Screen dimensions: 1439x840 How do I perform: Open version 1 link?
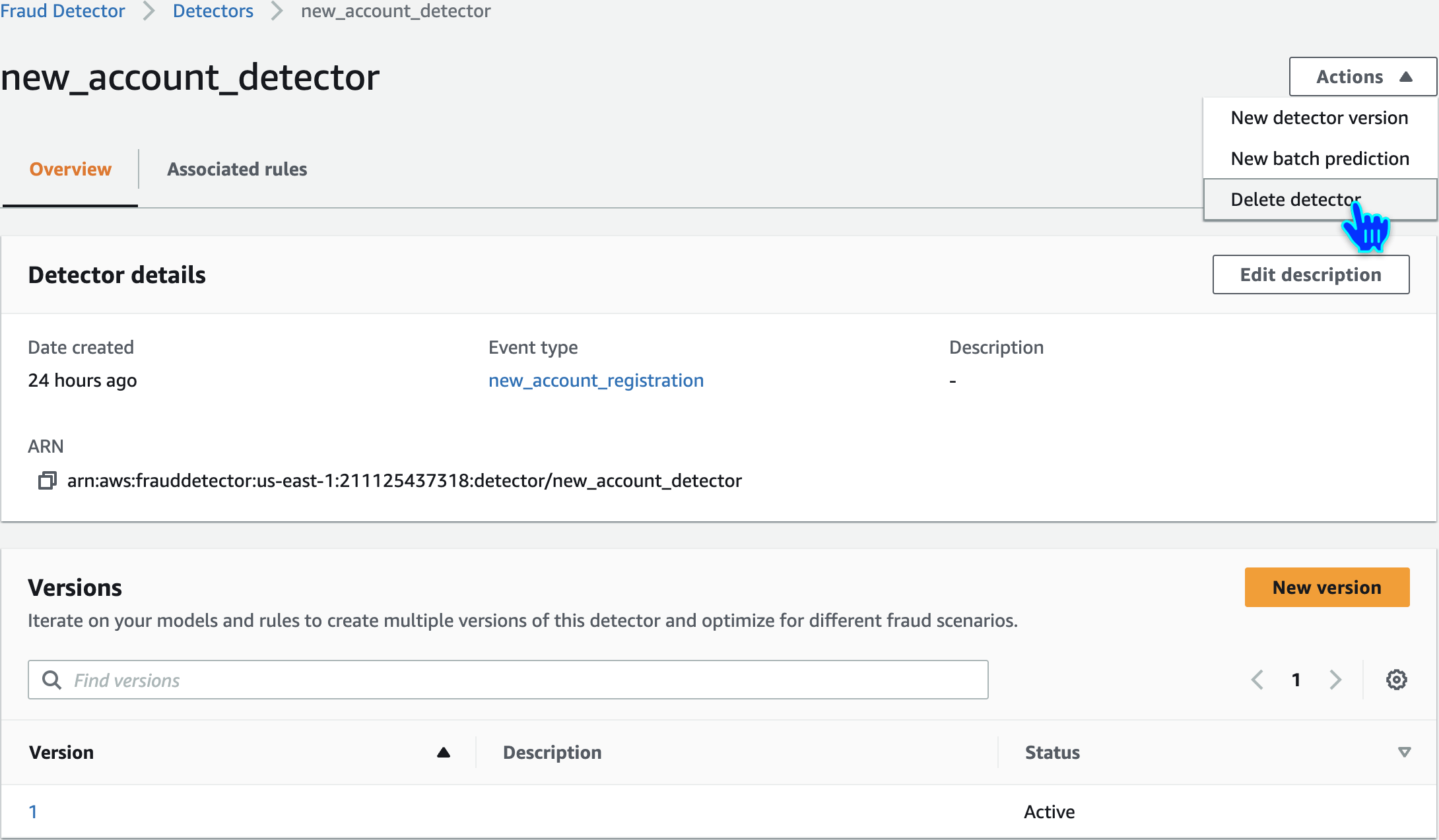point(33,812)
